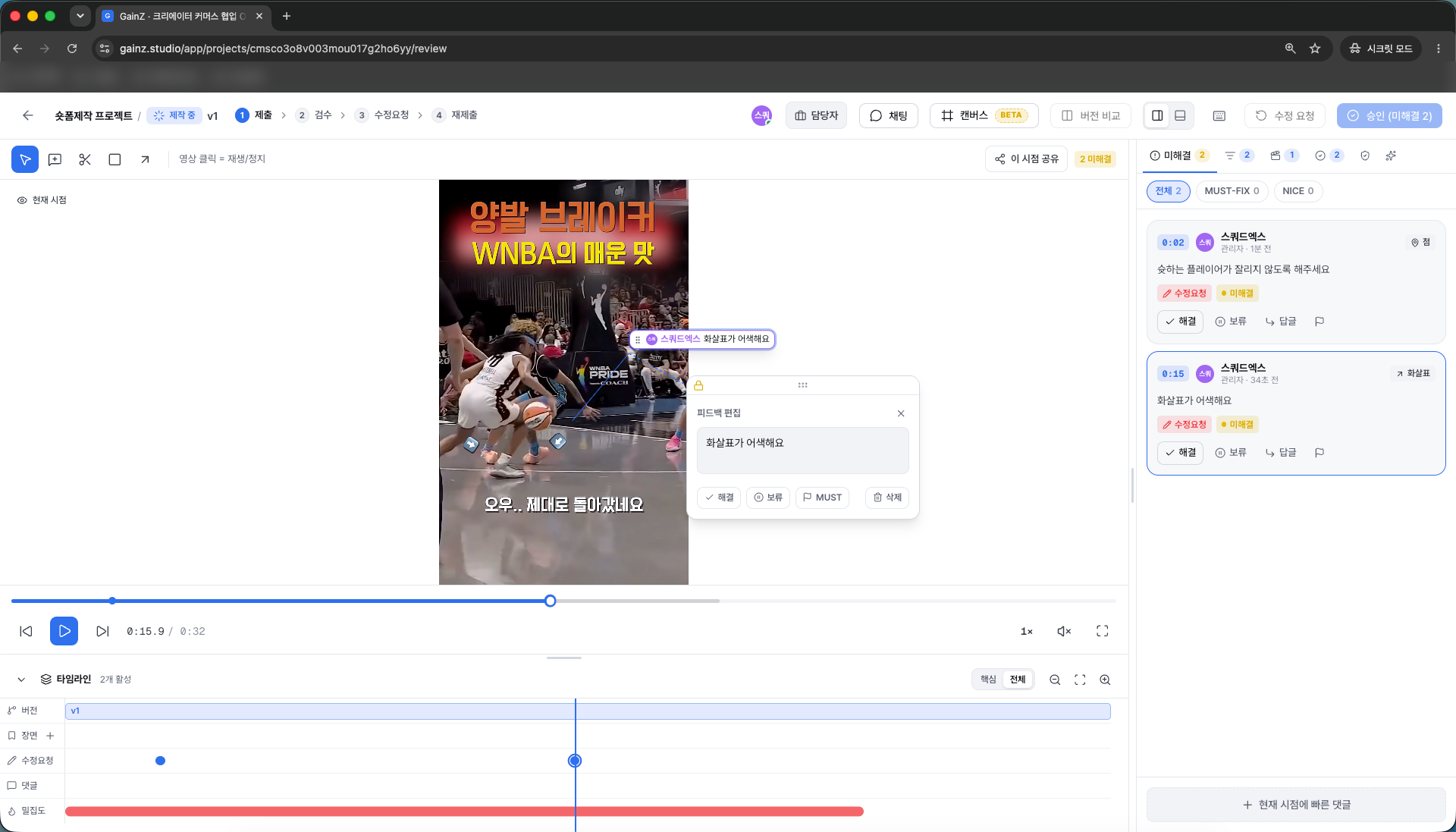
Task: Delete feedback with 삭제 button
Action: pyautogui.click(x=887, y=498)
